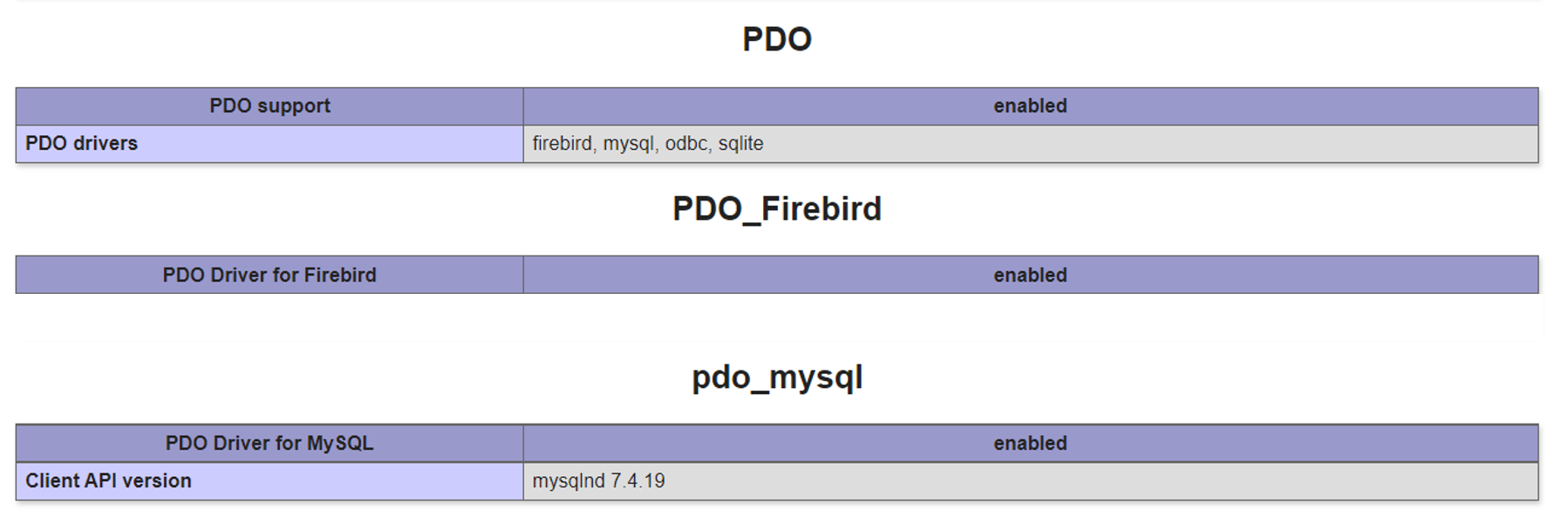Select the Client API version label
Image resolution: width=1568 pixels, height=531 pixels.
click(269, 481)
